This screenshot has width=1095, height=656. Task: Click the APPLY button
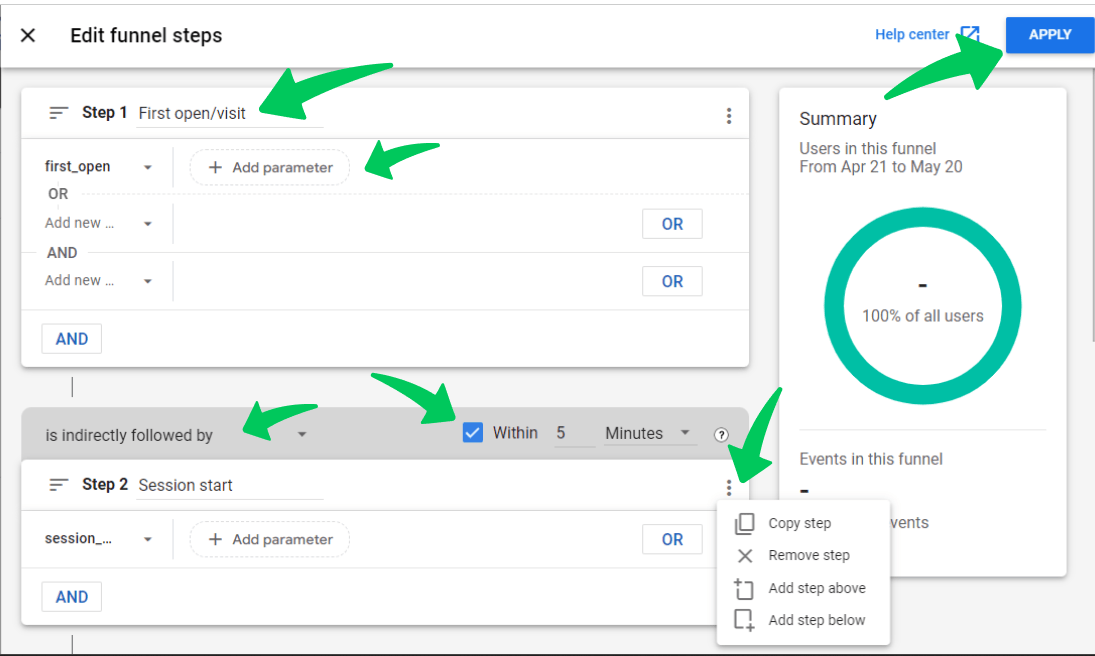tap(1049, 34)
